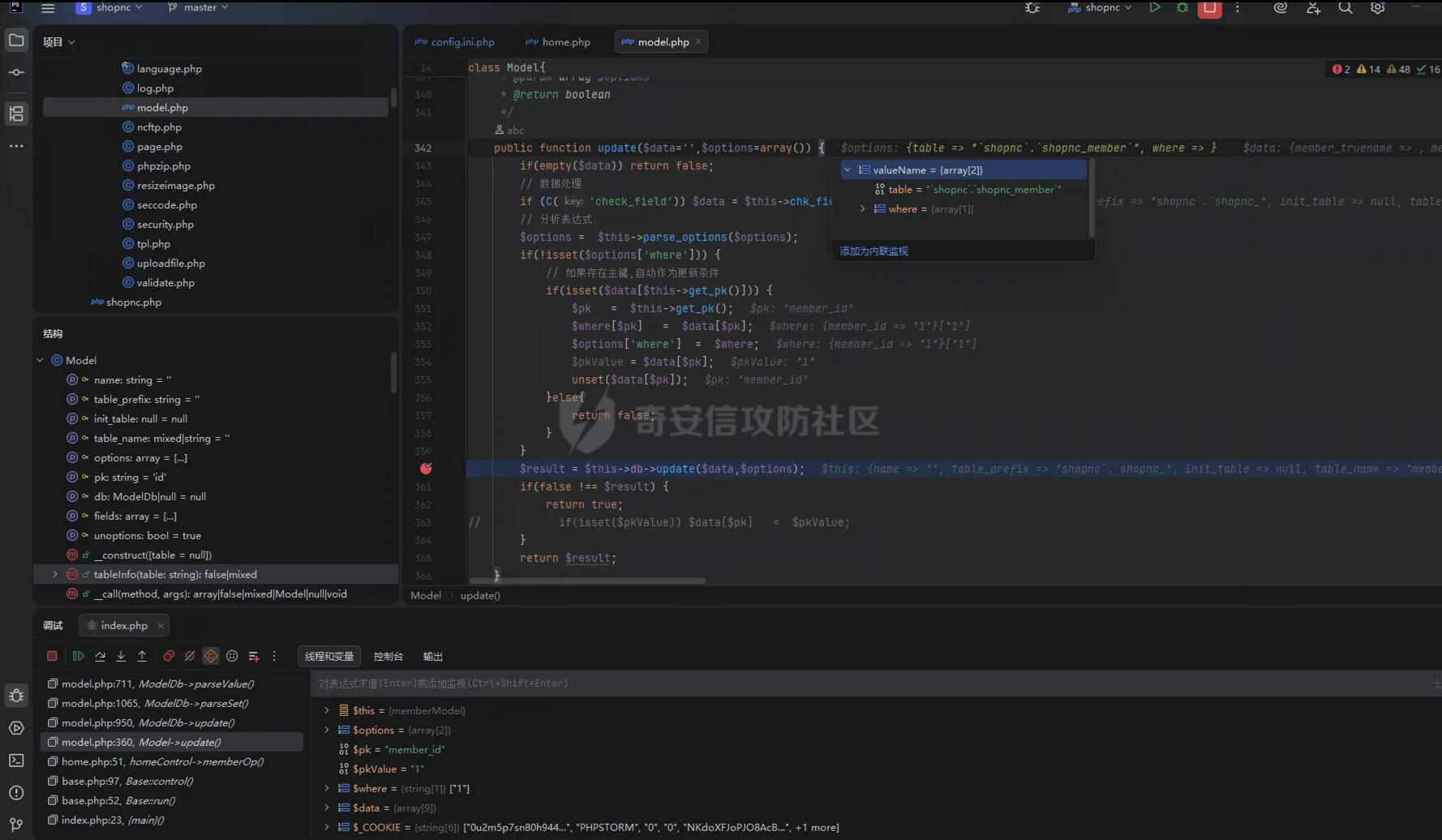Screen dimensions: 1442x840
Task: Click the Step Into arrow icon
Action: point(121,656)
